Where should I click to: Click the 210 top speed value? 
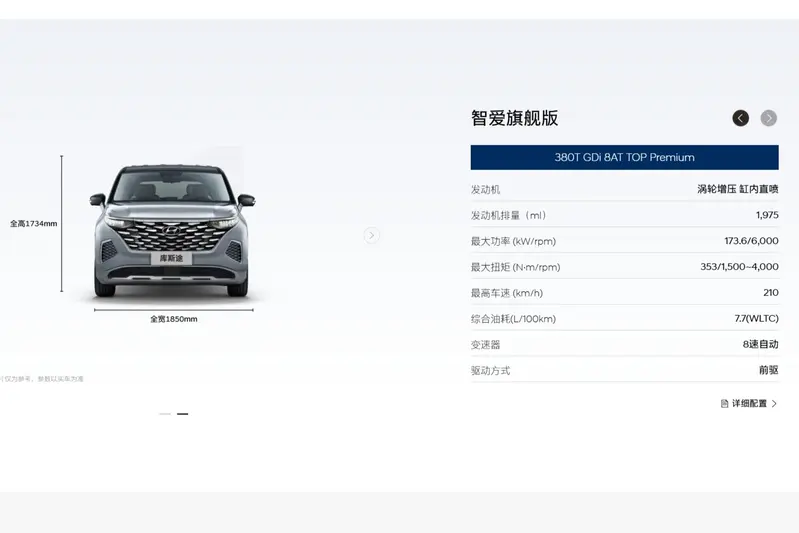[770, 292]
